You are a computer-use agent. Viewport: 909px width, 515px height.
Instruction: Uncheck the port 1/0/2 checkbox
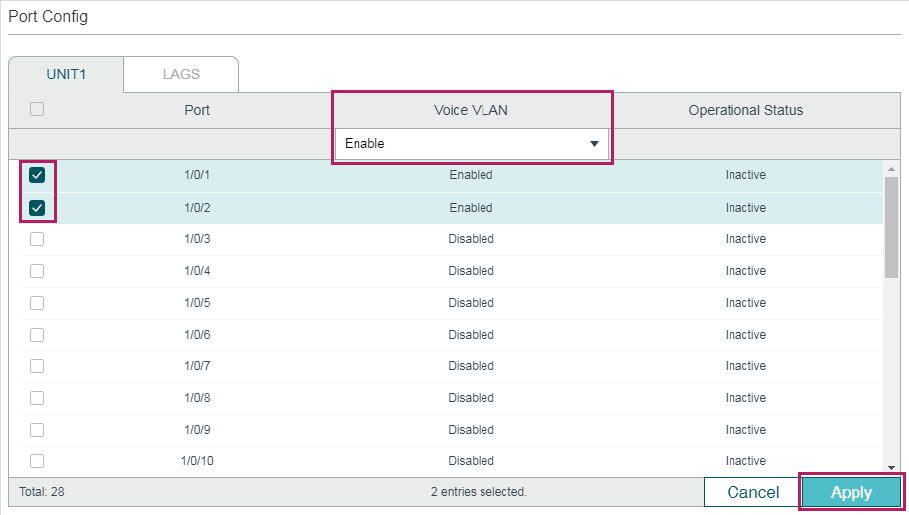coord(37,208)
